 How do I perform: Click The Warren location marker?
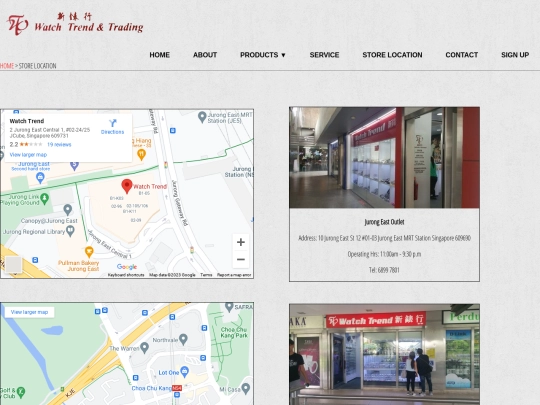(144, 347)
